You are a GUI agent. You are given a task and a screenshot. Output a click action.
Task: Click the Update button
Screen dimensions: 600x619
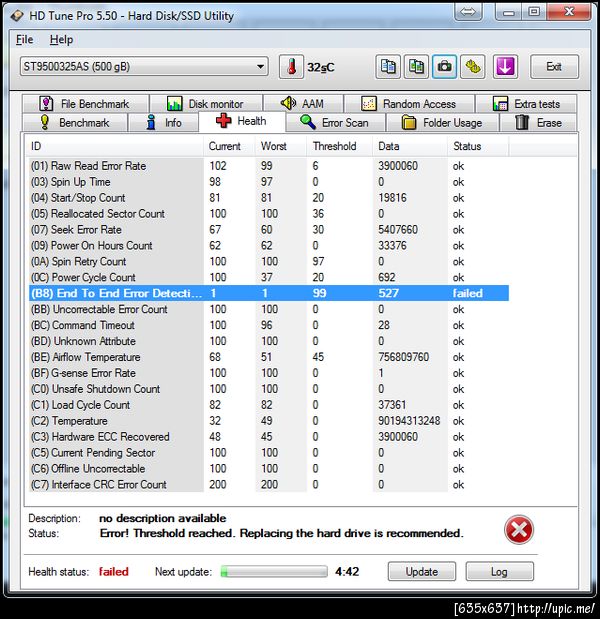pyautogui.click(x=422, y=571)
